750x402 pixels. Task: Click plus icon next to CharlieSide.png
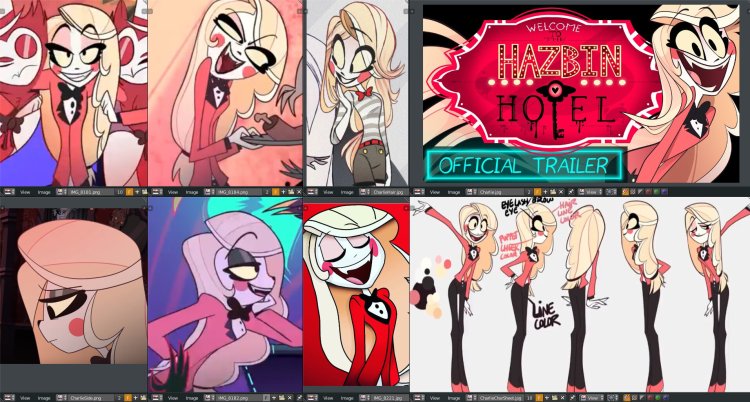tap(136, 397)
